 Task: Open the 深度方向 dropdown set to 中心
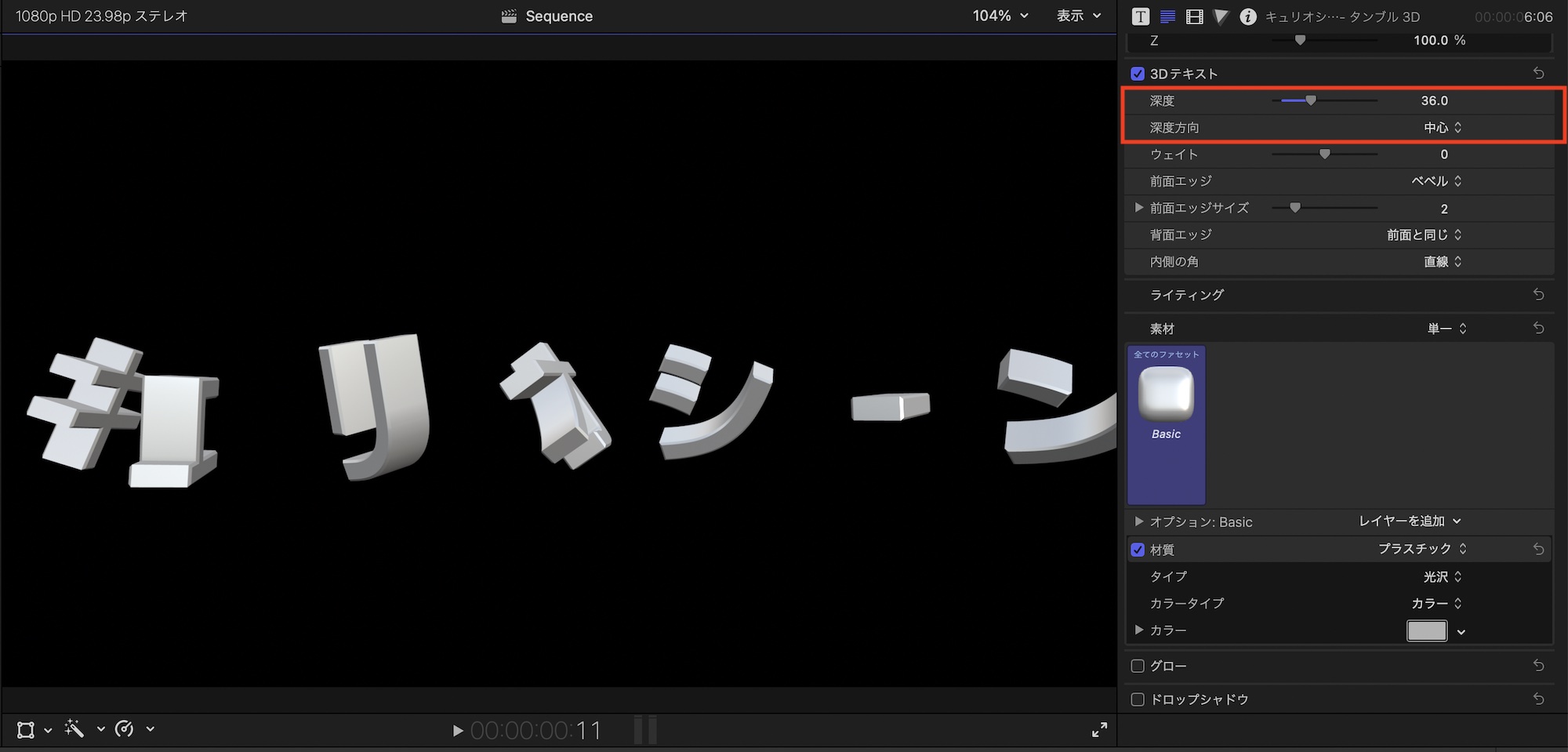coord(1443,128)
